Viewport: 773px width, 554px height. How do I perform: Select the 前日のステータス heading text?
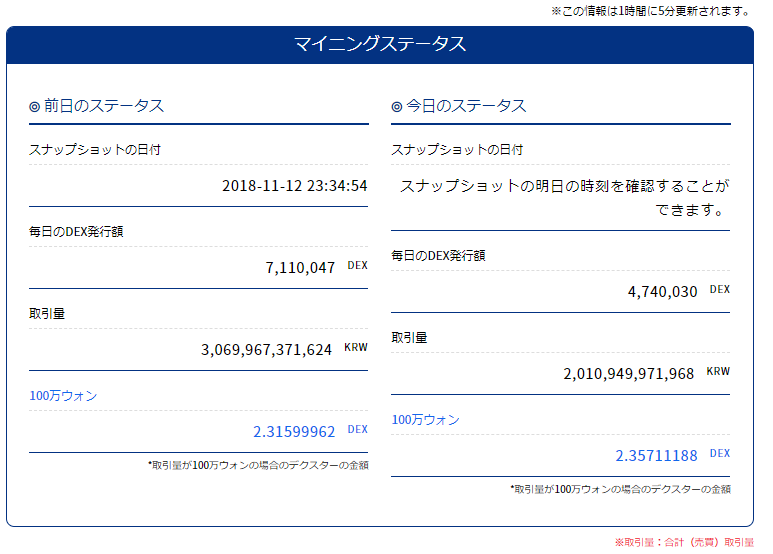(103, 106)
